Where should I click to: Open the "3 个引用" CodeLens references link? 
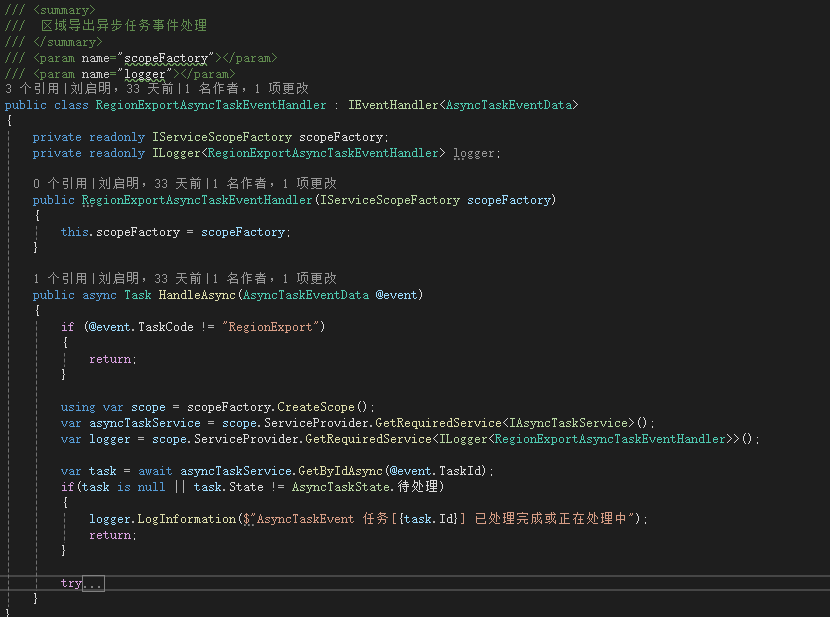click(x=32, y=88)
